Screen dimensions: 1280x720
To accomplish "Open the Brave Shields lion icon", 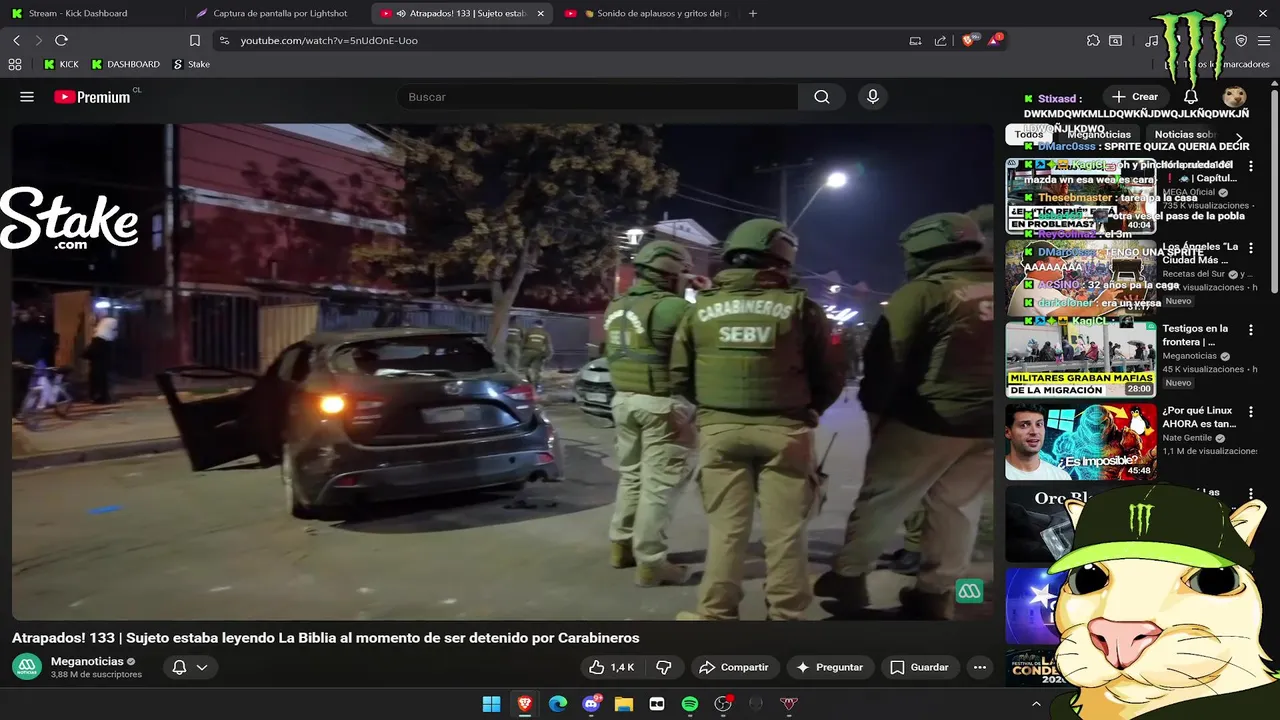I will coord(969,40).
